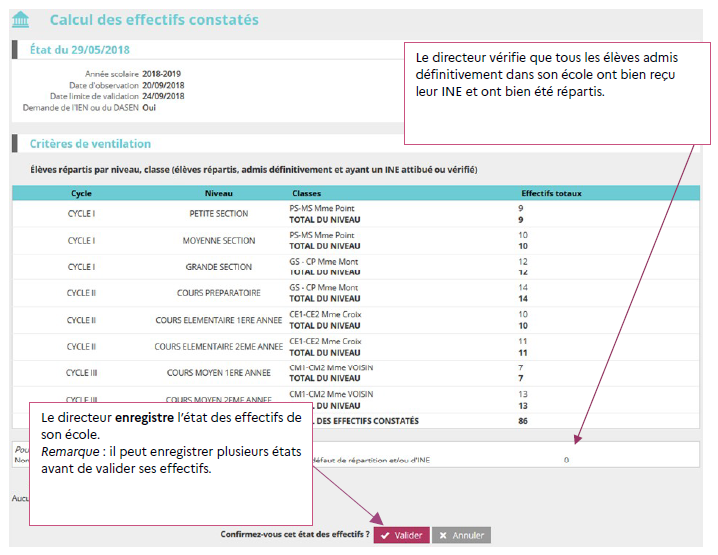Select the COURS ELEMENTAIRE 1ERE ANNEE row
Viewport: 718px width, 555px height.
219,320
